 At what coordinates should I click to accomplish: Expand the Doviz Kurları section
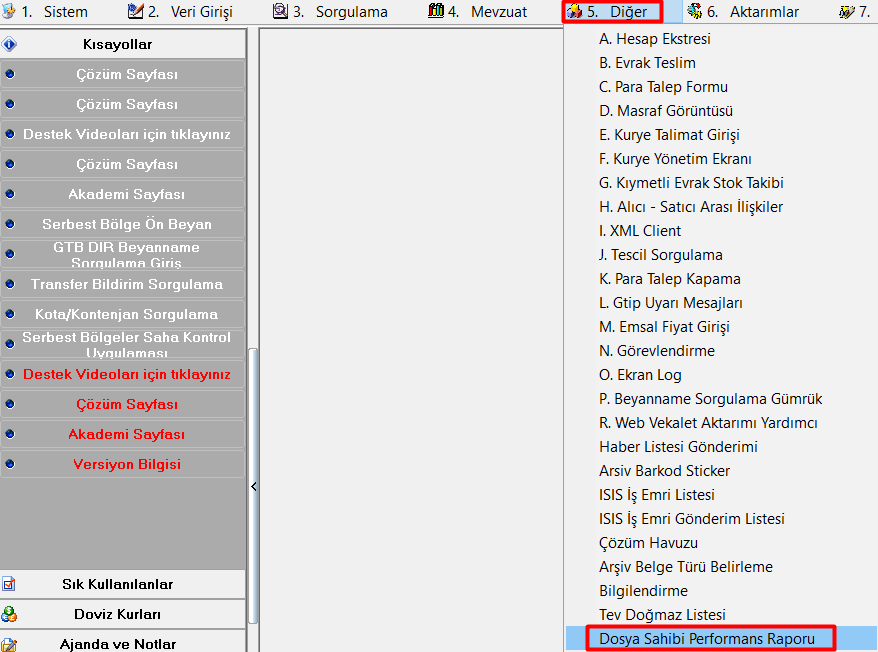point(117,614)
